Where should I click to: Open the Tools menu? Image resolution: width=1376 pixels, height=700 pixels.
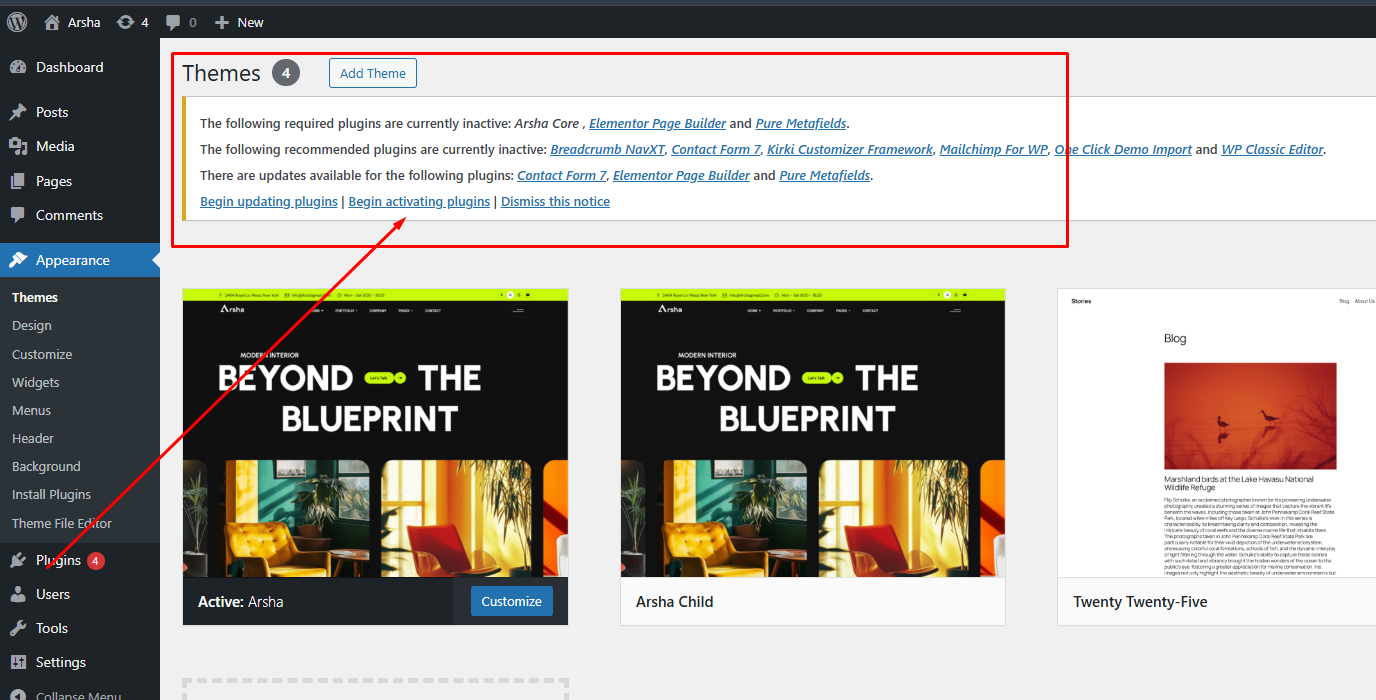[x=80, y=628]
